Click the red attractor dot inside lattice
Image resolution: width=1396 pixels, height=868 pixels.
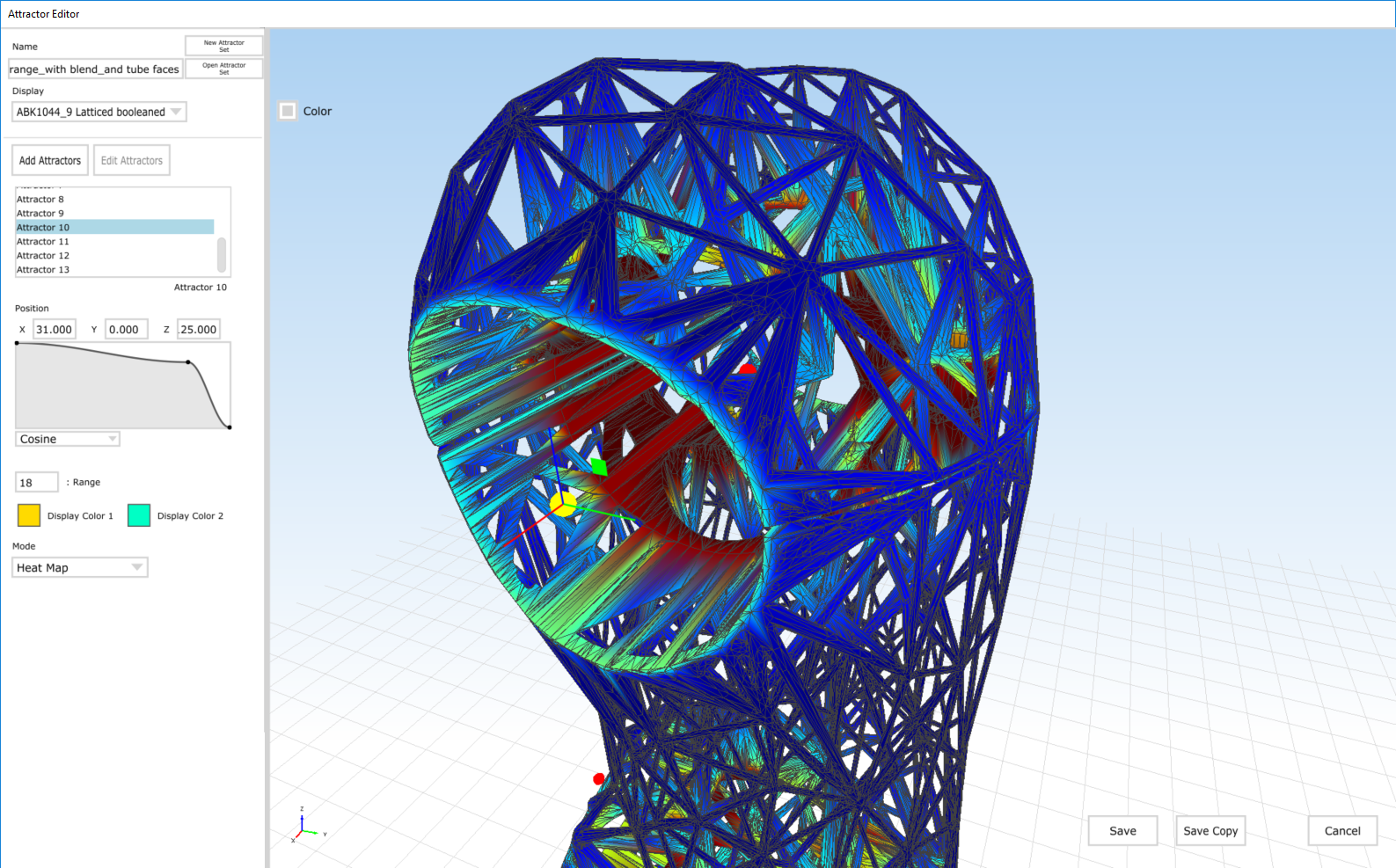(747, 368)
